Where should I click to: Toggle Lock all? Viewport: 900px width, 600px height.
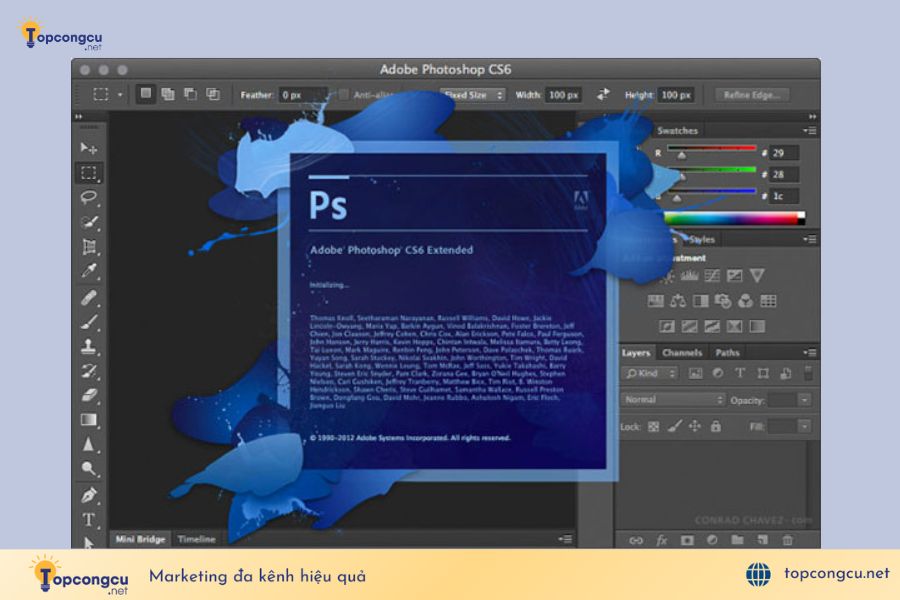[x=716, y=426]
